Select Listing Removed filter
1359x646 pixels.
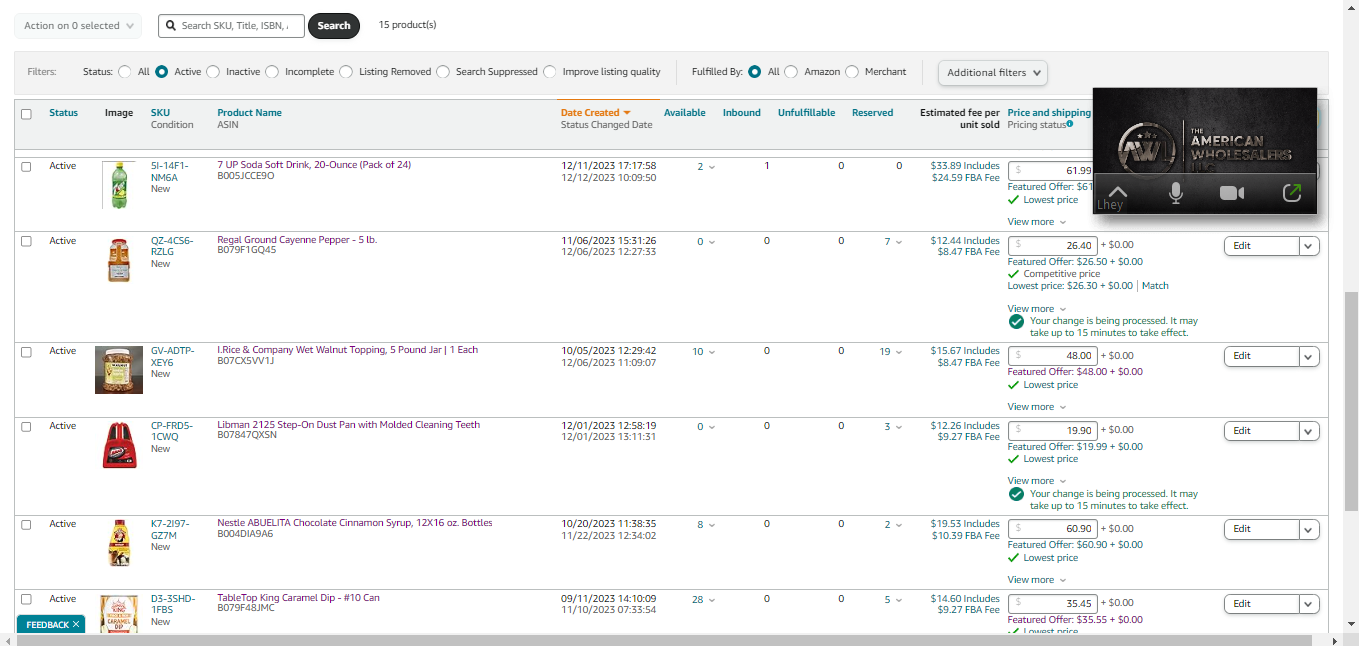pyautogui.click(x=346, y=72)
